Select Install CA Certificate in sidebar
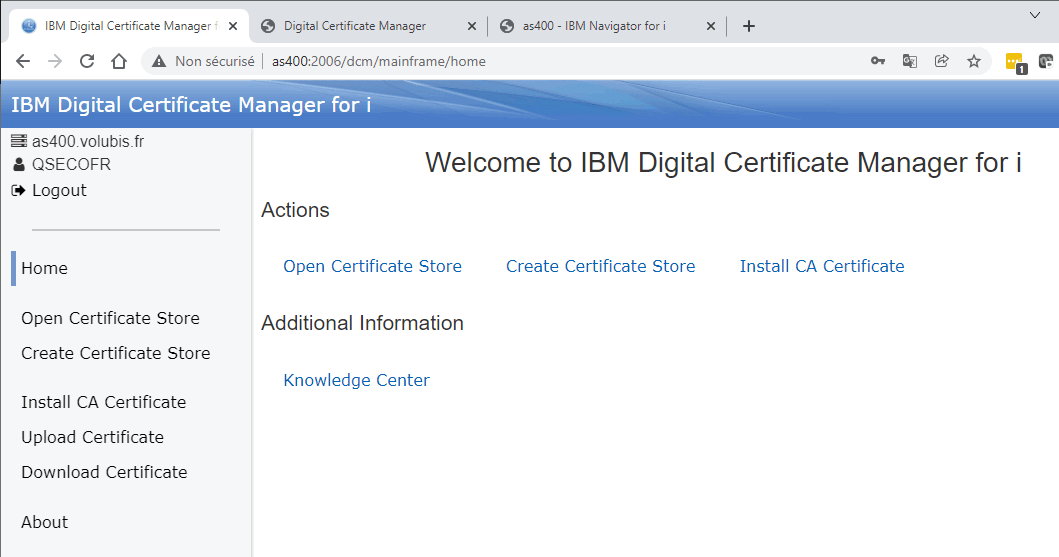 coord(103,402)
